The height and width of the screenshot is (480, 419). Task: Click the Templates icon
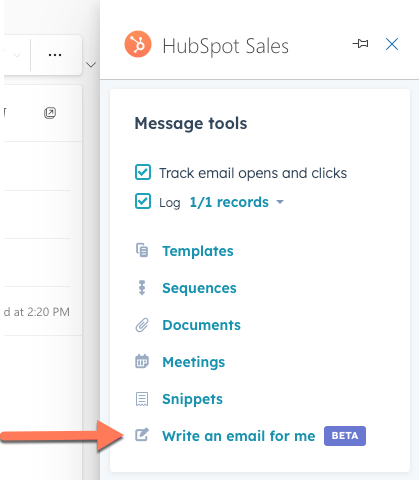pos(142,251)
